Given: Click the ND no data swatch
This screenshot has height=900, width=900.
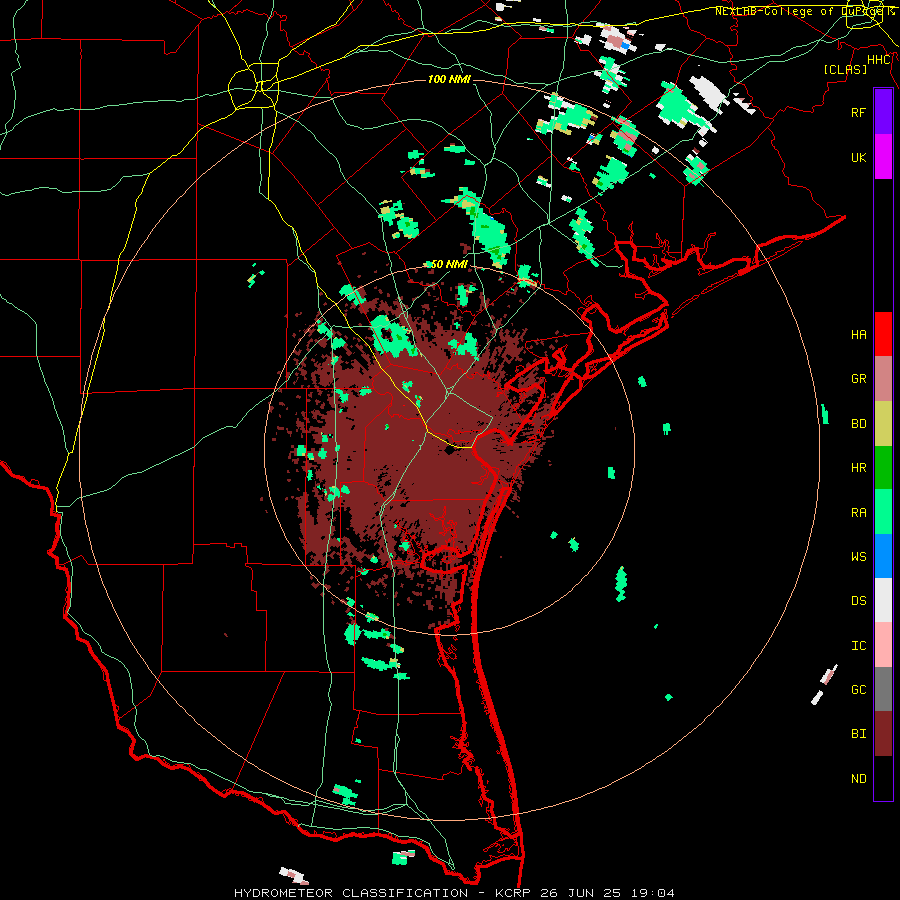Looking at the screenshot, I should click(883, 778).
